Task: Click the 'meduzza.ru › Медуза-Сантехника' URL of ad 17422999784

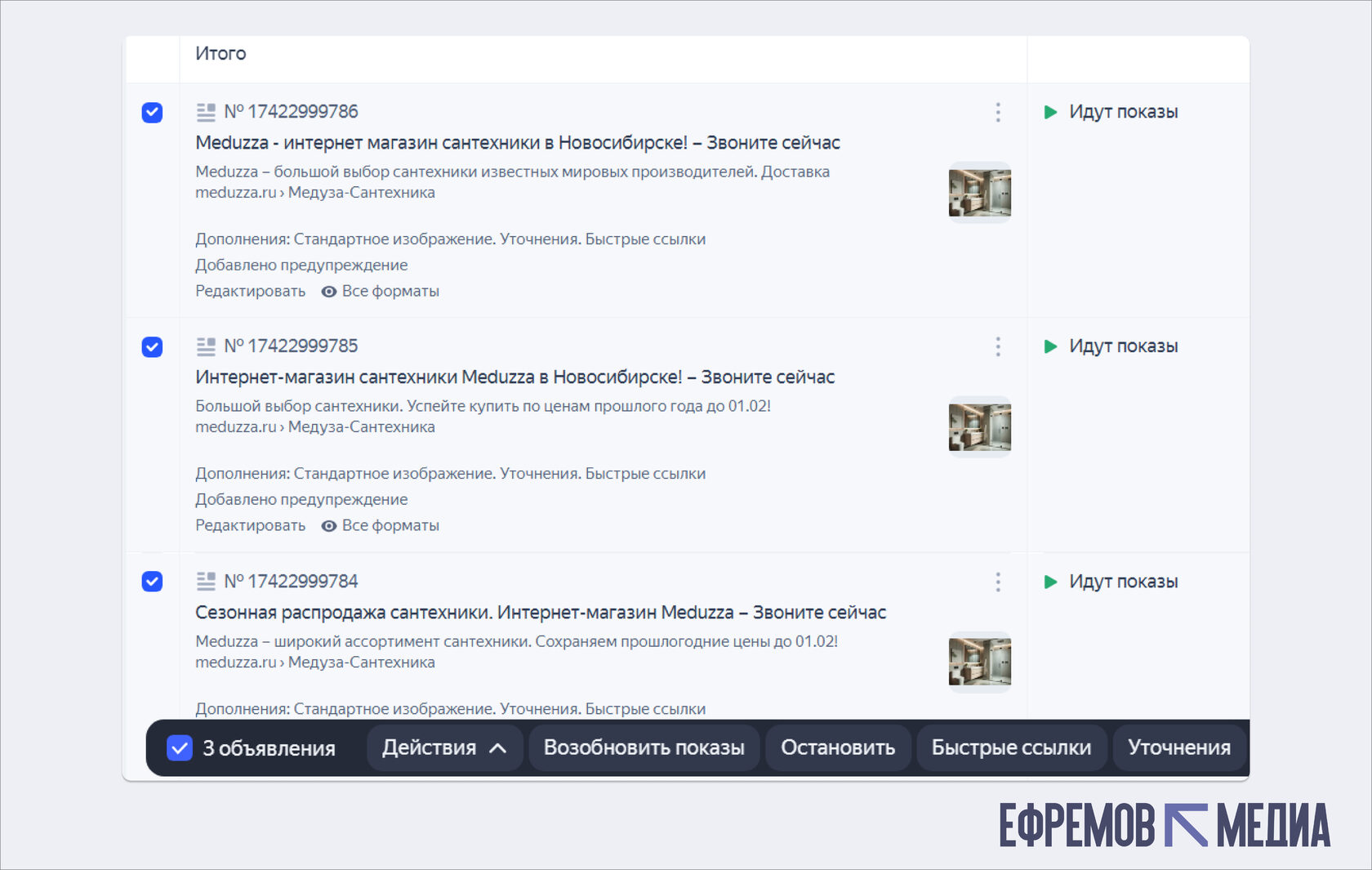Action: click(315, 663)
